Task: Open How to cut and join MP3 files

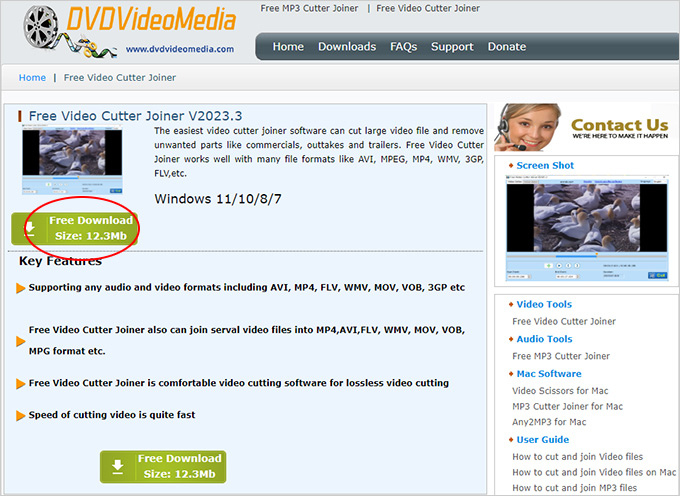Action: 575,488
